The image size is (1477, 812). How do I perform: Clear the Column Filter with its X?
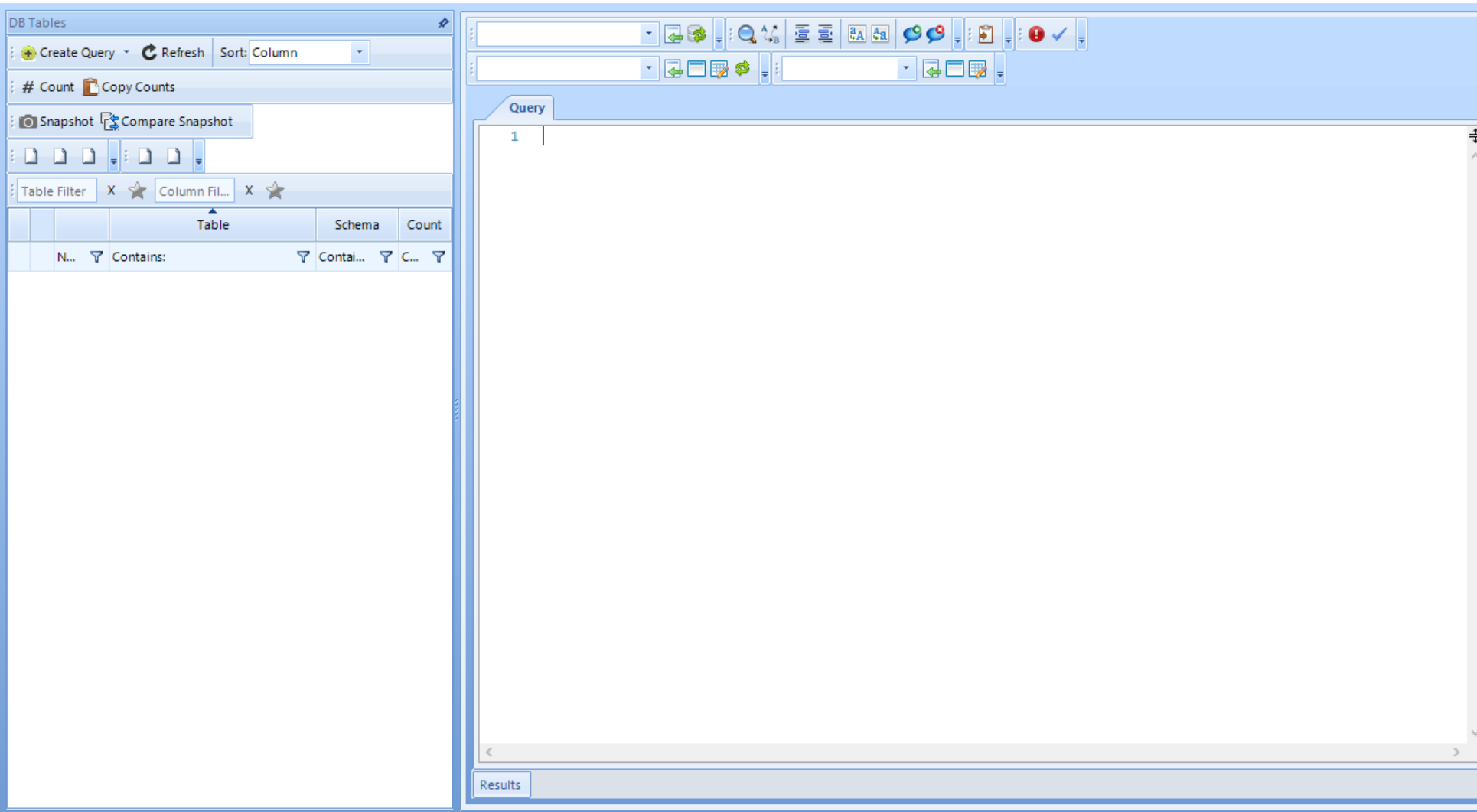pos(249,191)
